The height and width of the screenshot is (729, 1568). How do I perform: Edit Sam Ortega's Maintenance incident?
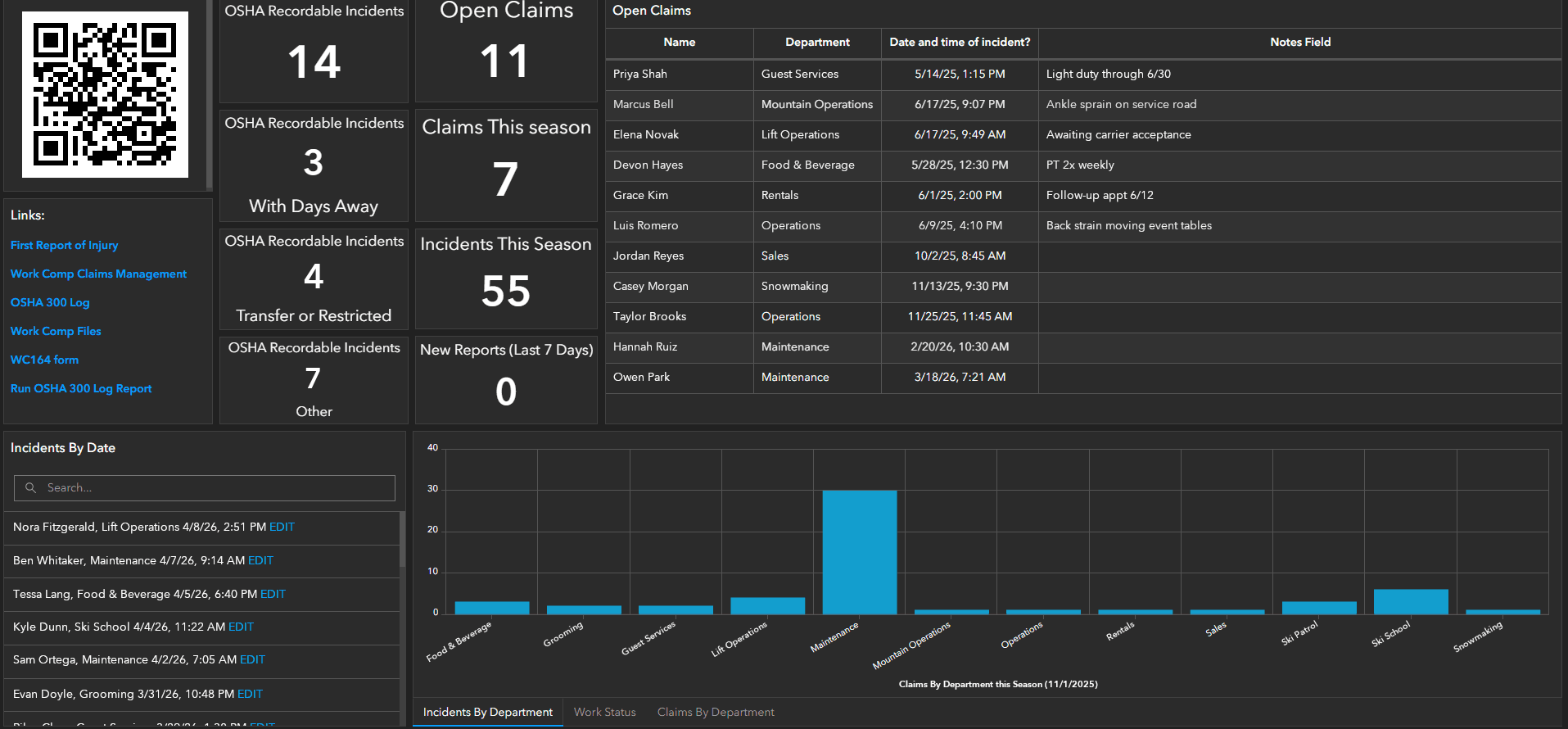click(252, 659)
